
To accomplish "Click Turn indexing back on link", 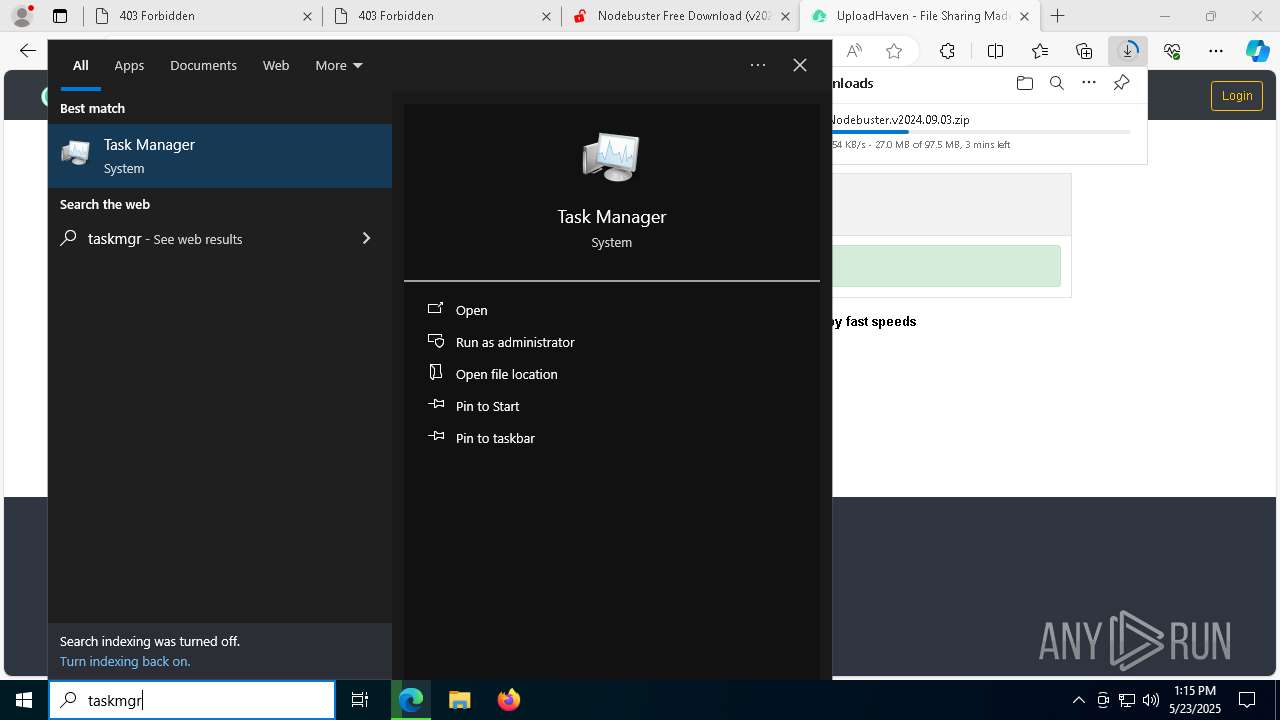I will (125, 661).
